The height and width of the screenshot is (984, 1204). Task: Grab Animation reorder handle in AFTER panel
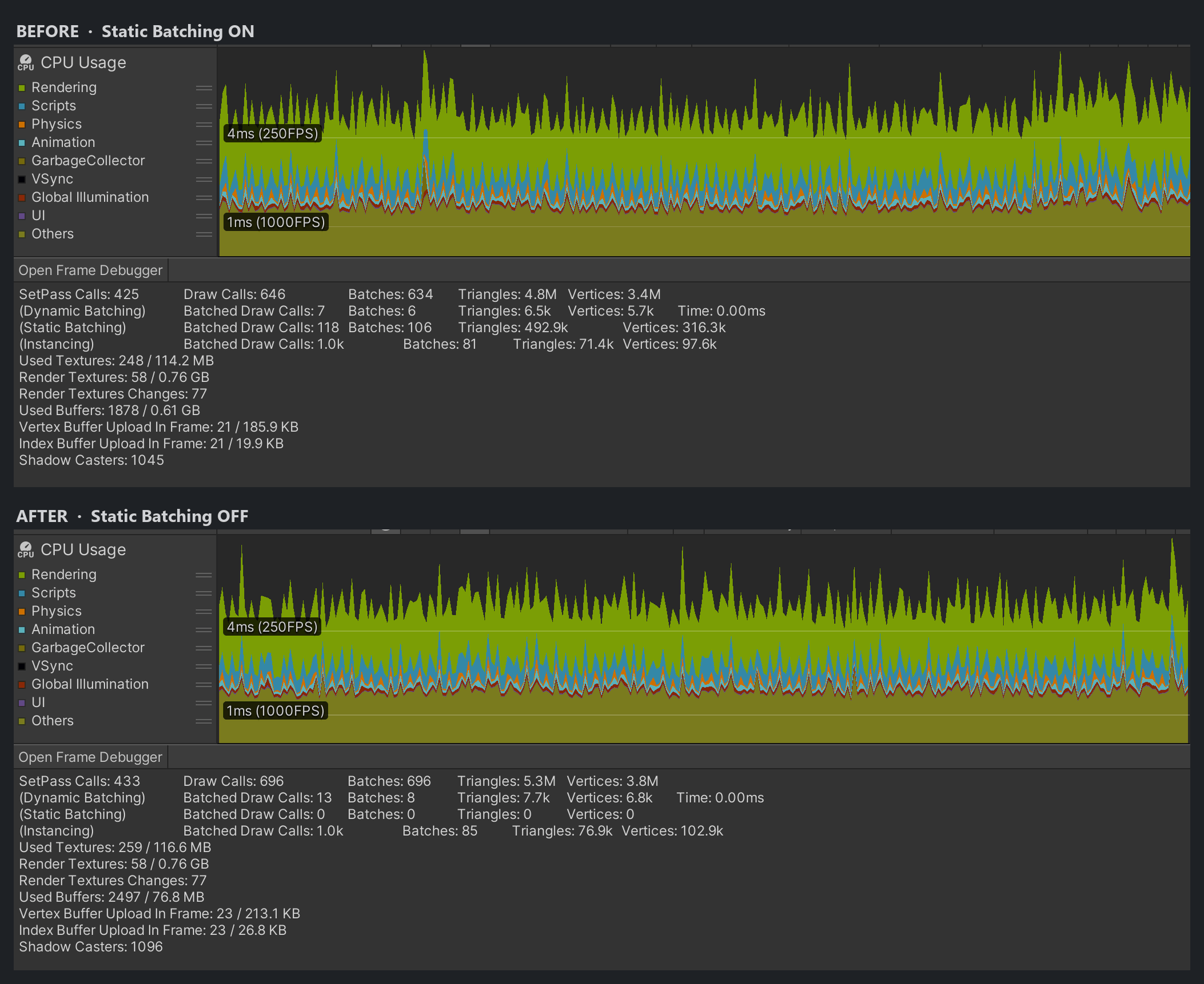[204, 630]
